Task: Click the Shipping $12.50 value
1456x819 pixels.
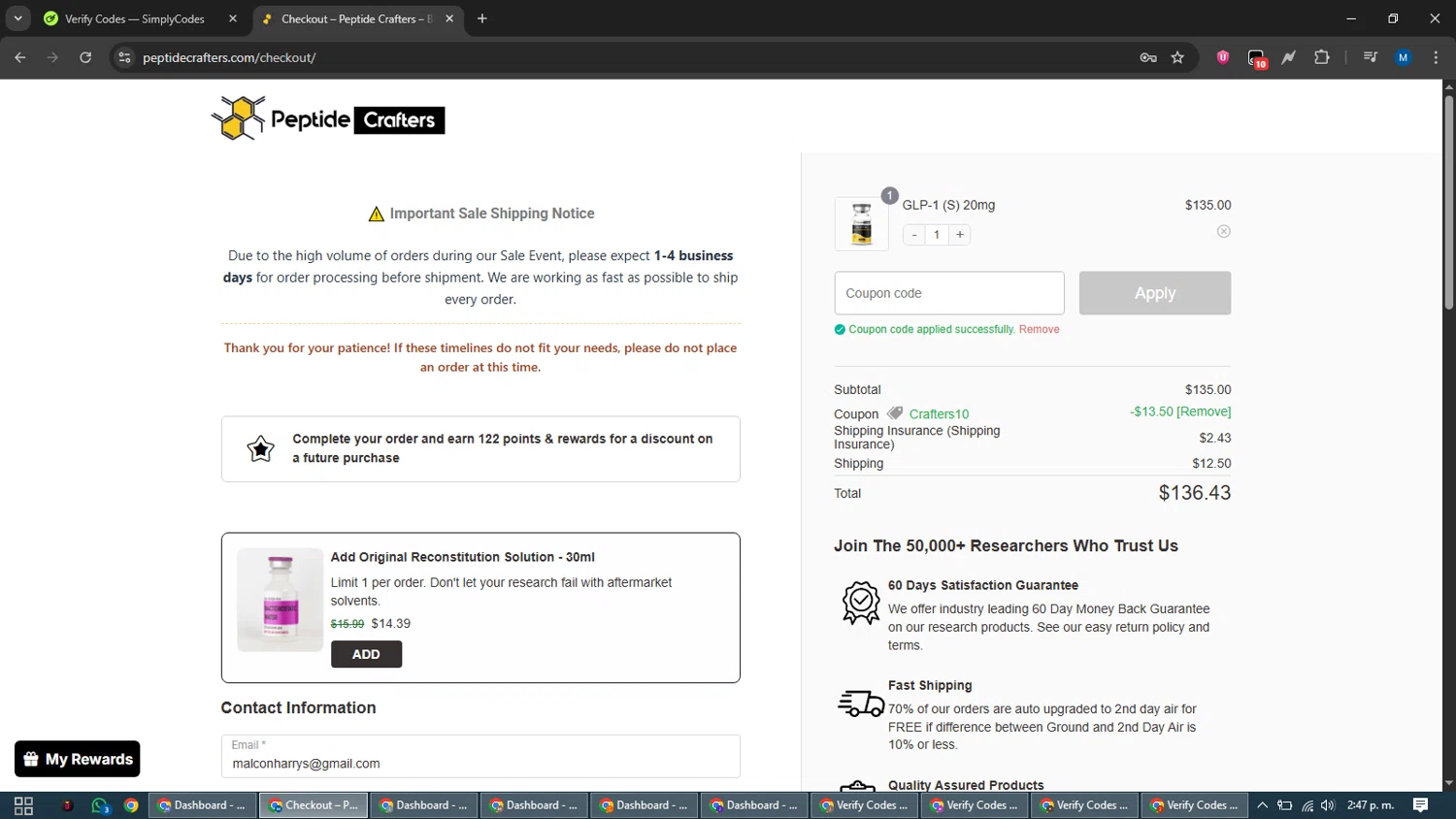Action: pyautogui.click(x=1211, y=464)
